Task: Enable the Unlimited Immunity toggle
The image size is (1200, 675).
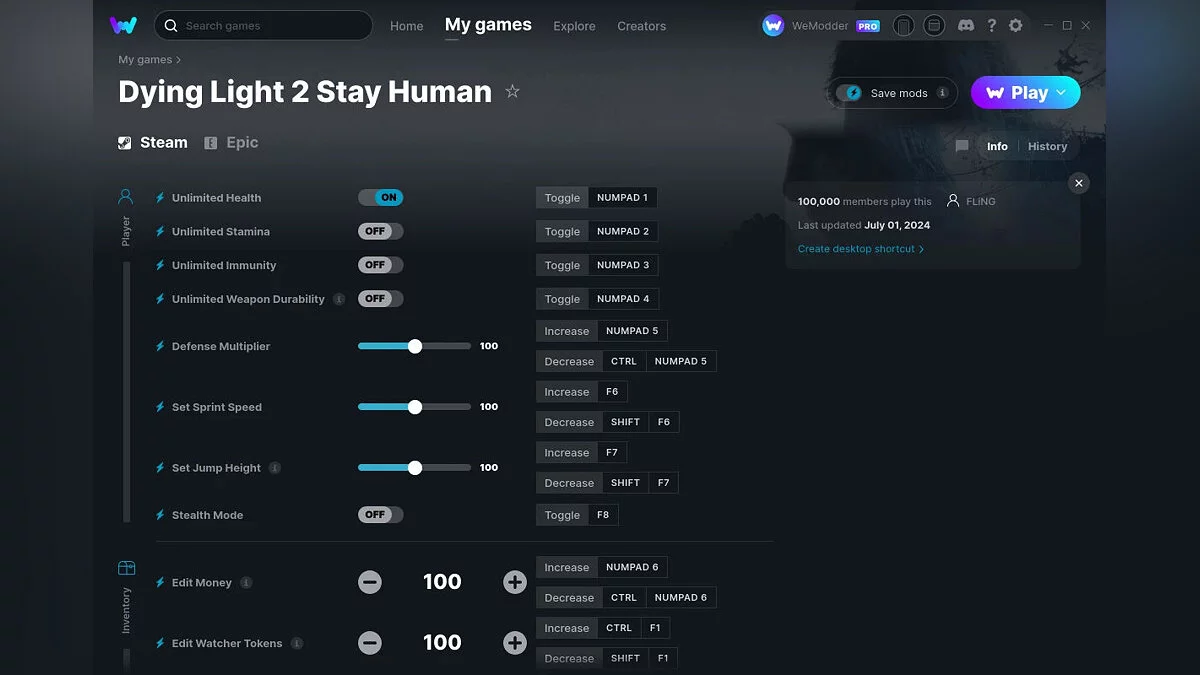Action: (381, 265)
